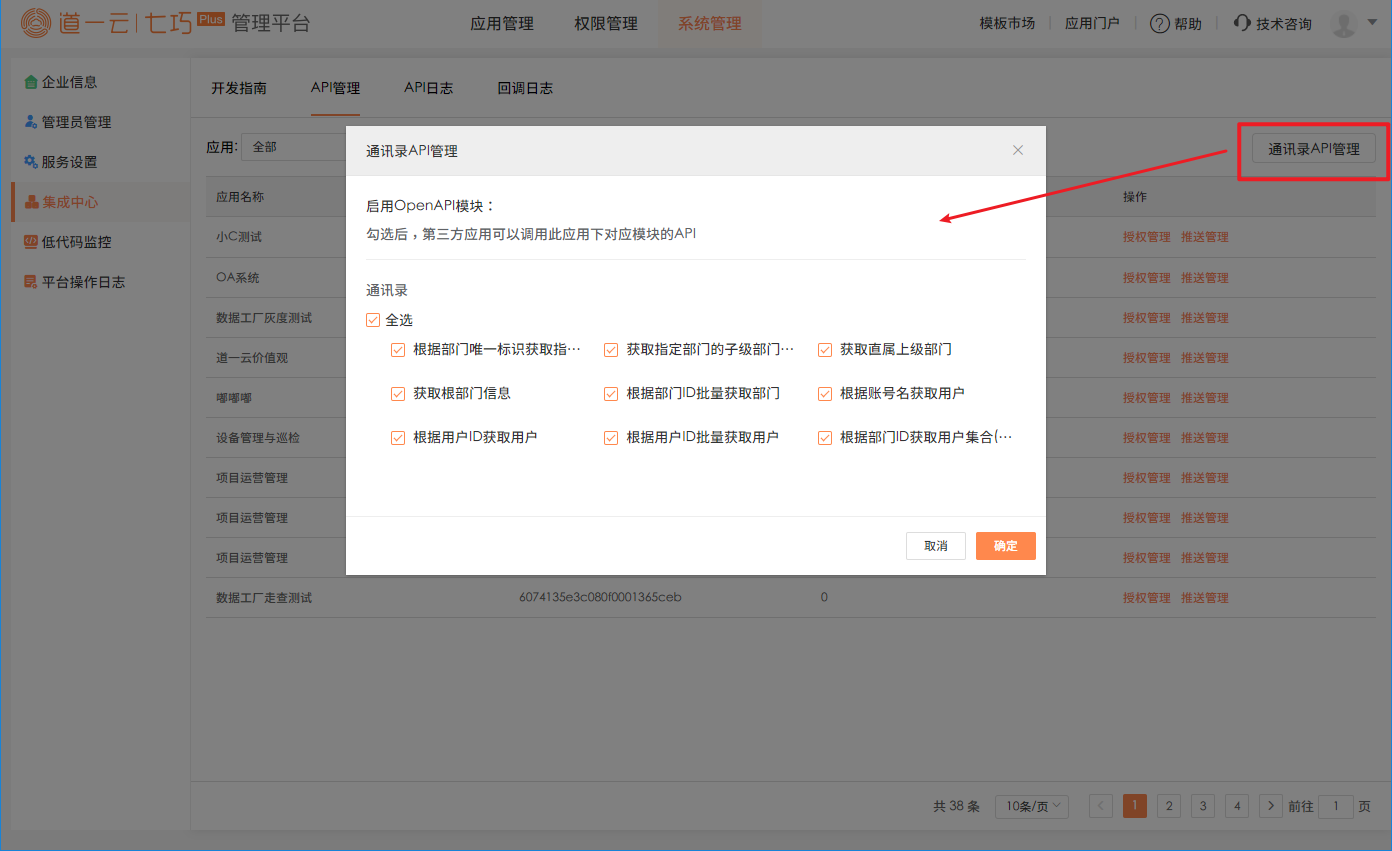This screenshot has height=851, width=1392.
Task: Uncheck 根据账号名获取用户 checkbox
Action: point(825,394)
